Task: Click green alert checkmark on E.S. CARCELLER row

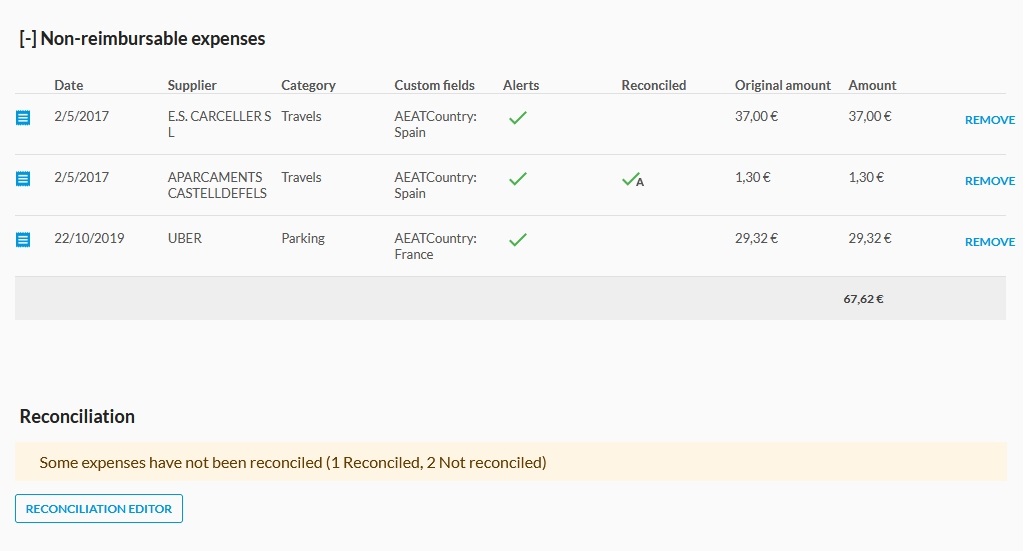Action: coord(517,118)
